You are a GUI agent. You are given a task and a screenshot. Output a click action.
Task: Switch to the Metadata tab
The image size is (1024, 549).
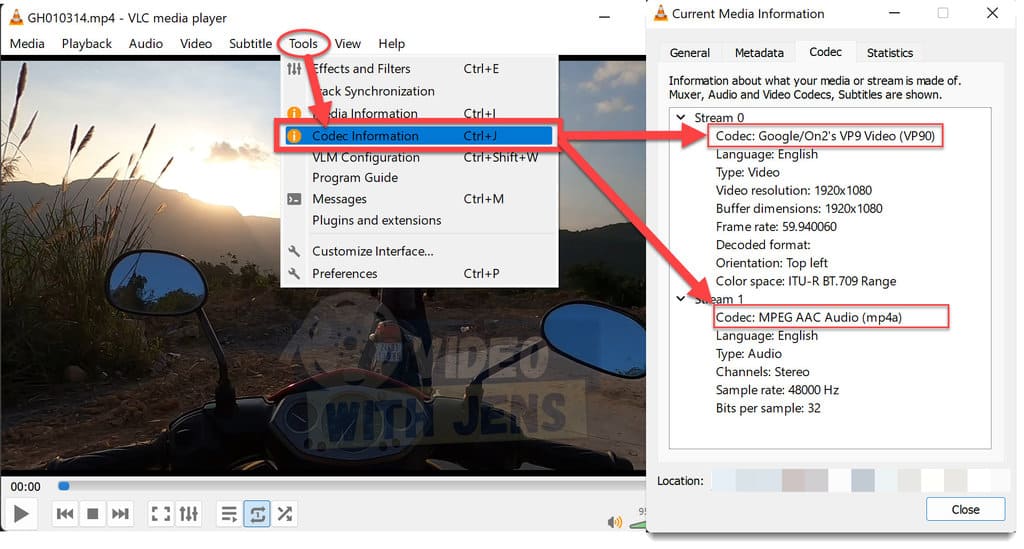[x=759, y=53]
